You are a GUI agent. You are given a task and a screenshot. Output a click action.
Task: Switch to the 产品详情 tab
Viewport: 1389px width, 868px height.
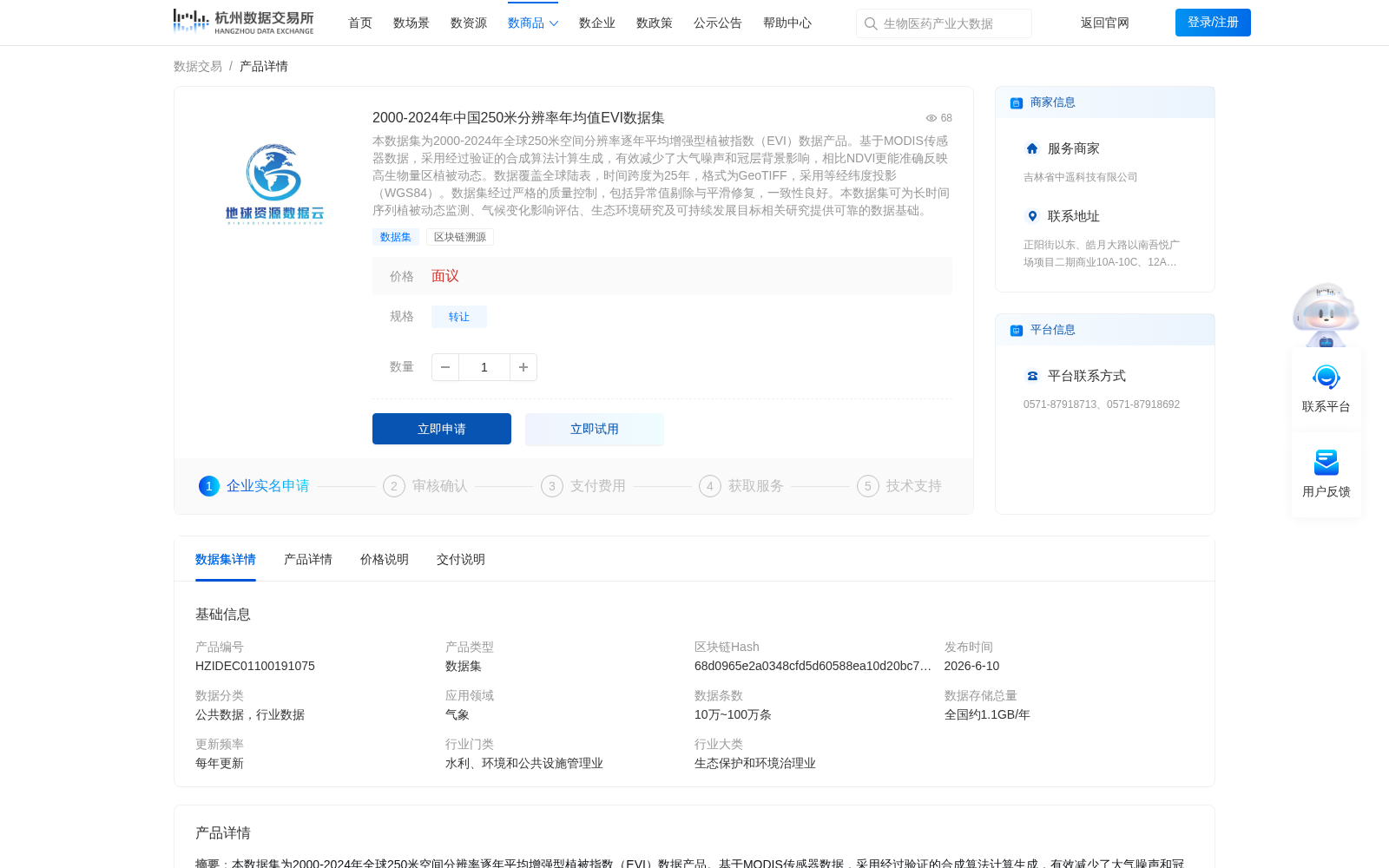coord(308,559)
